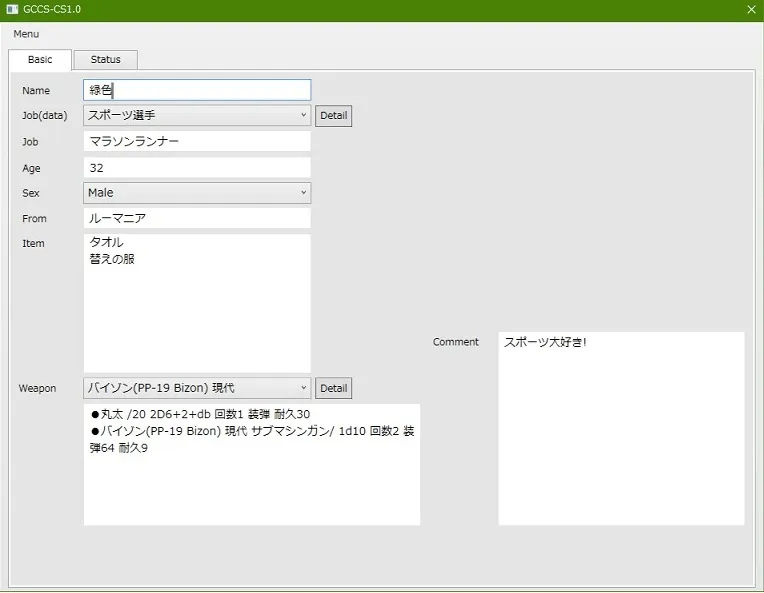Switch to the Status tab
The image size is (764, 593).
coord(105,60)
